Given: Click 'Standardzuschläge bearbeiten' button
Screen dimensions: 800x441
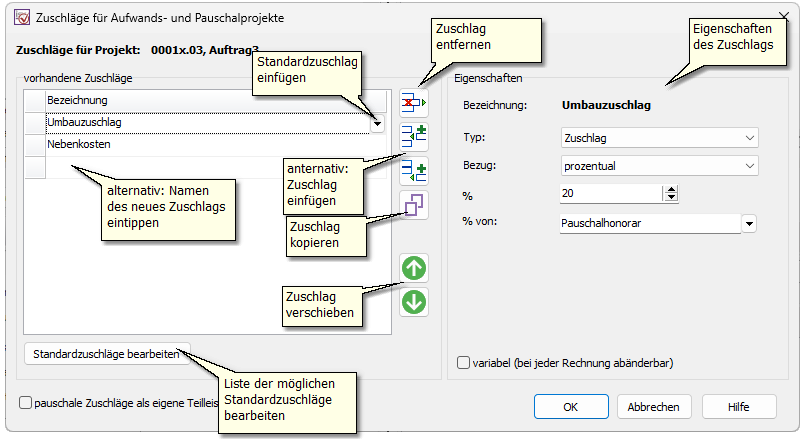Looking at the screenshot, I should pos(106,354).
